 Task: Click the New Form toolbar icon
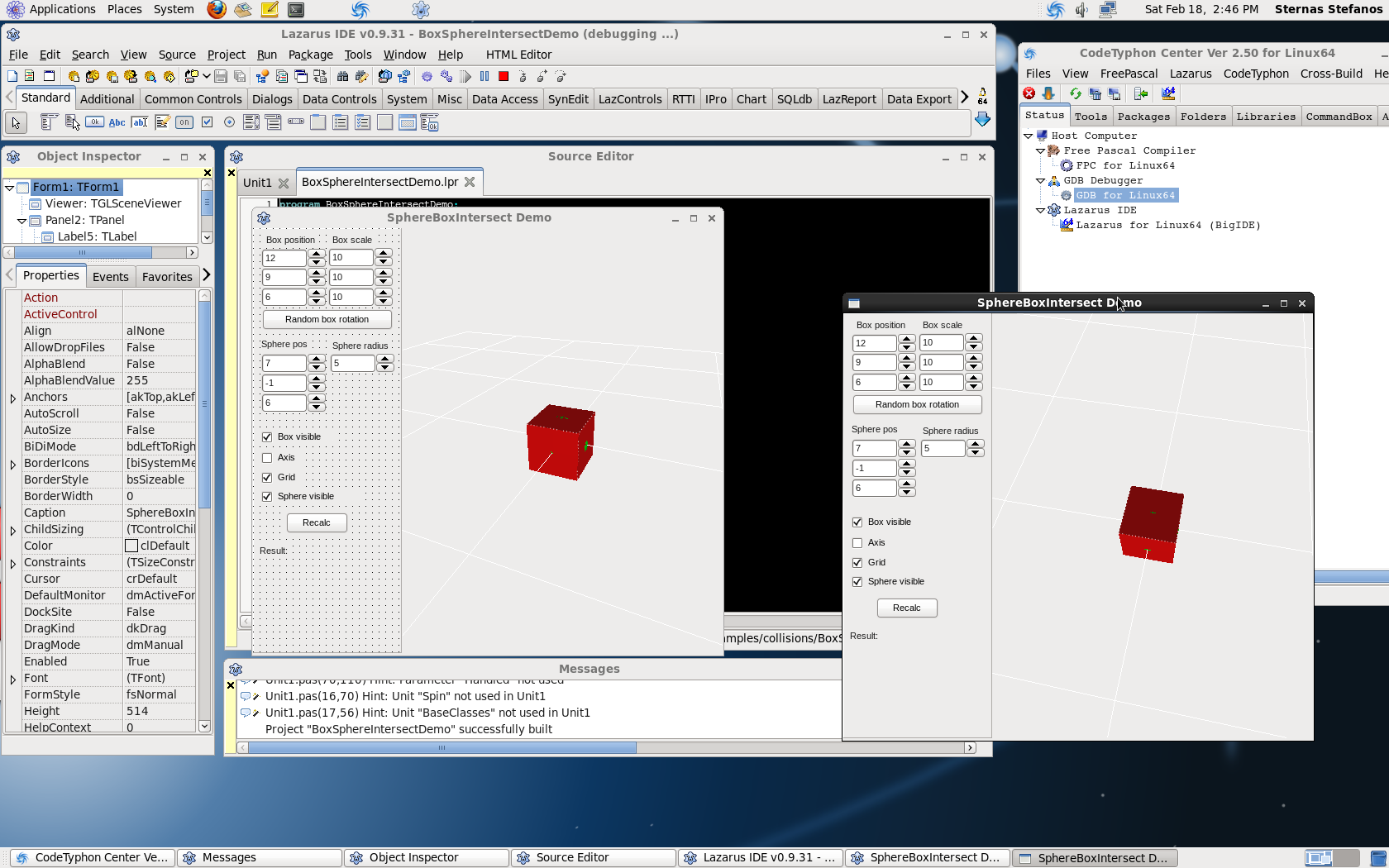point(49,76)
